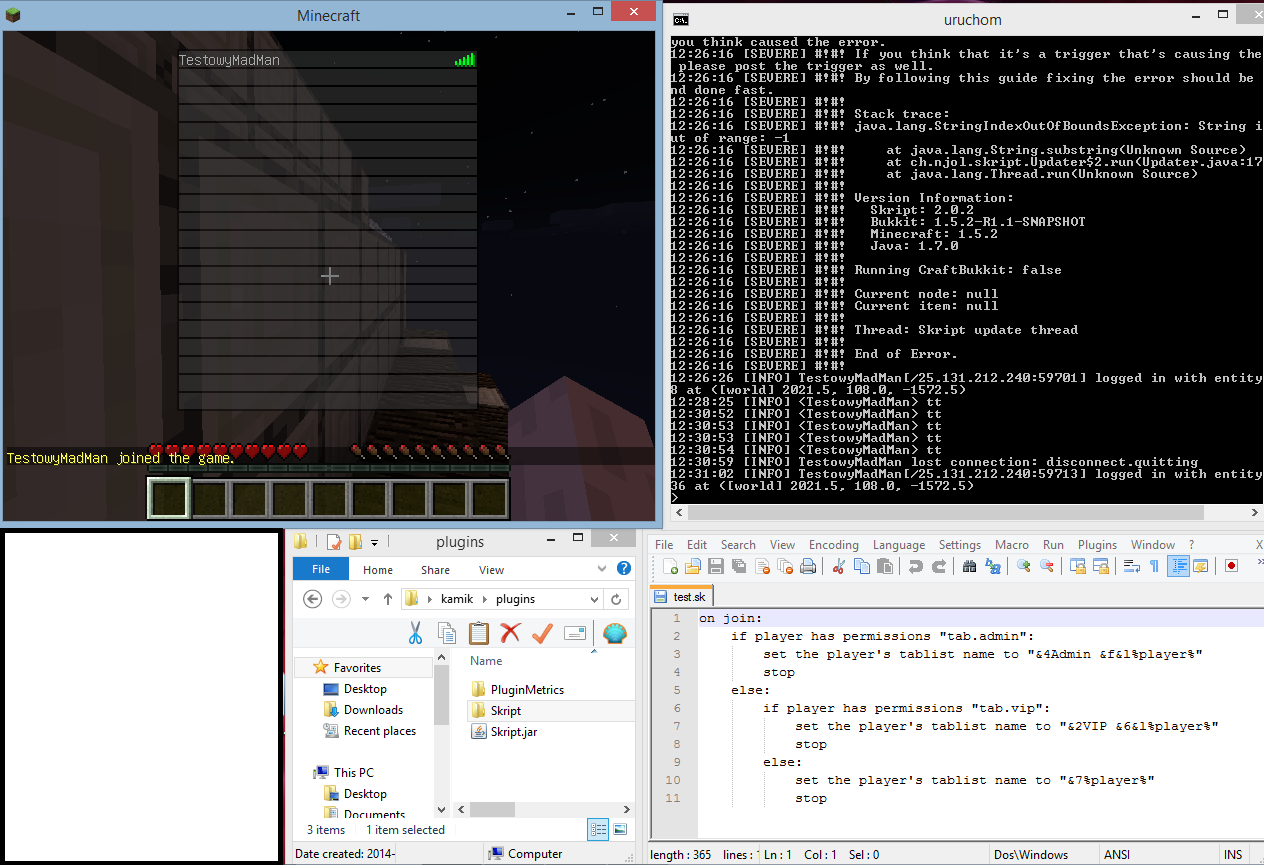Click the Copy icon in Notepad++ toolbar
The height and width of the screenshot is (865, 1264).
861,566
